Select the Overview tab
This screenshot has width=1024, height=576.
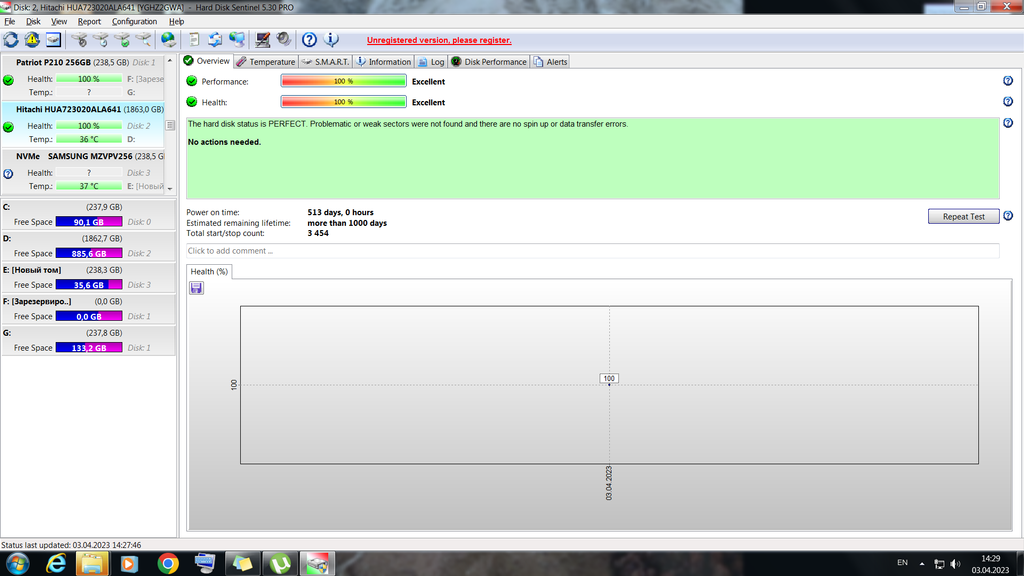[x=207, y=61]
